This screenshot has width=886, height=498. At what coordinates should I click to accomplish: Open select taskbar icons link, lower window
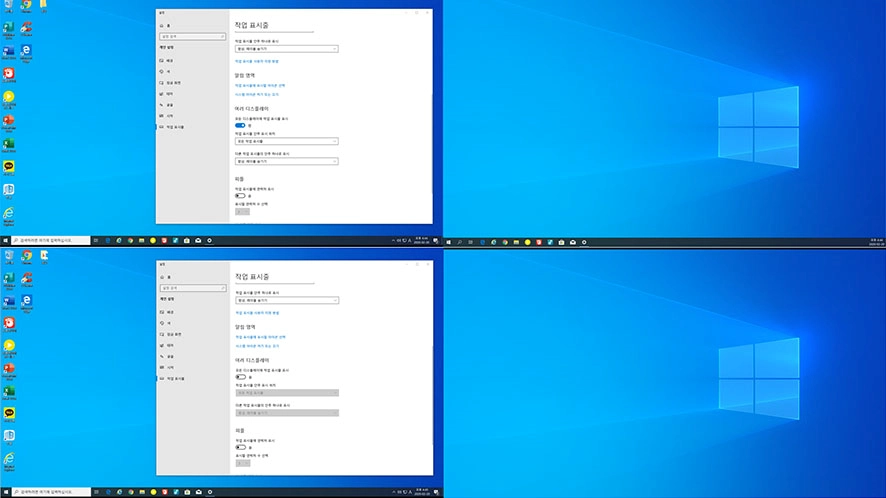click(x=260, y=337)
